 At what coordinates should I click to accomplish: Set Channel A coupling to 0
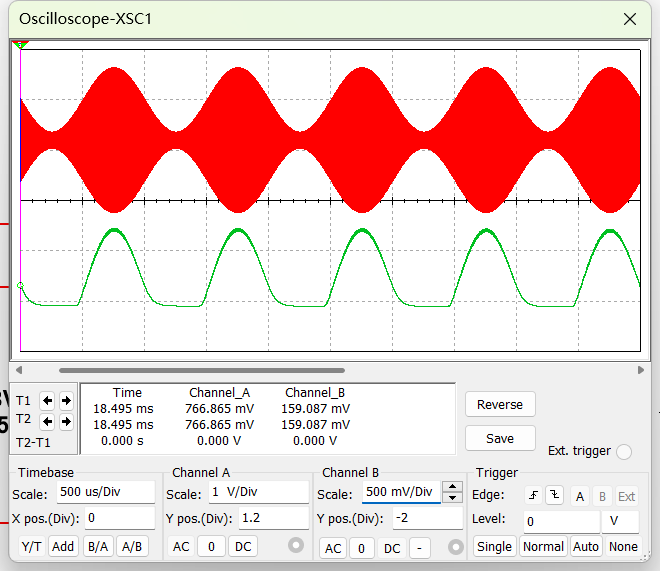(x=211, y=546)
